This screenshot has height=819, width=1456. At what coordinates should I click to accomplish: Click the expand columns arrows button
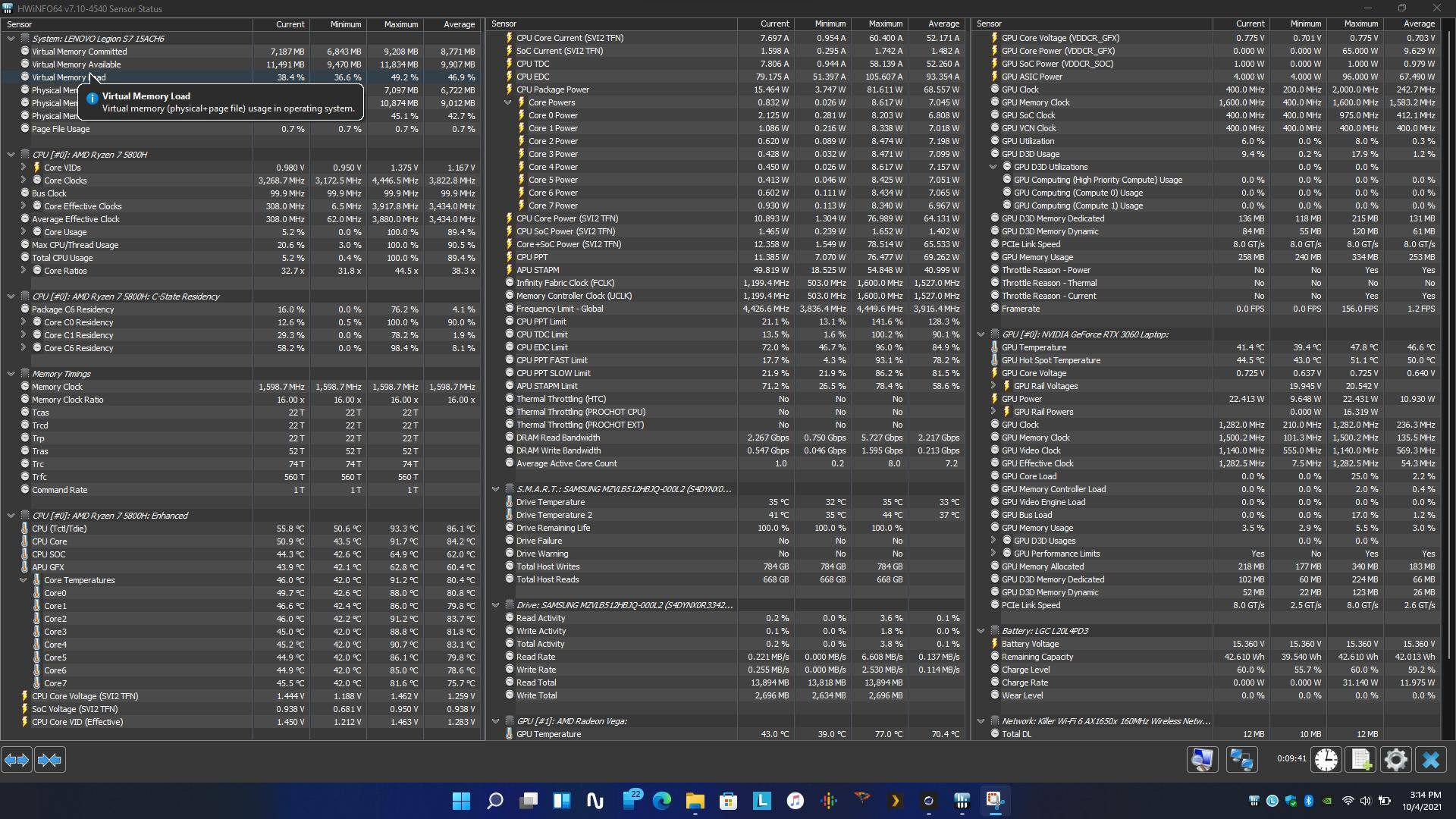(x=17, y=760)
